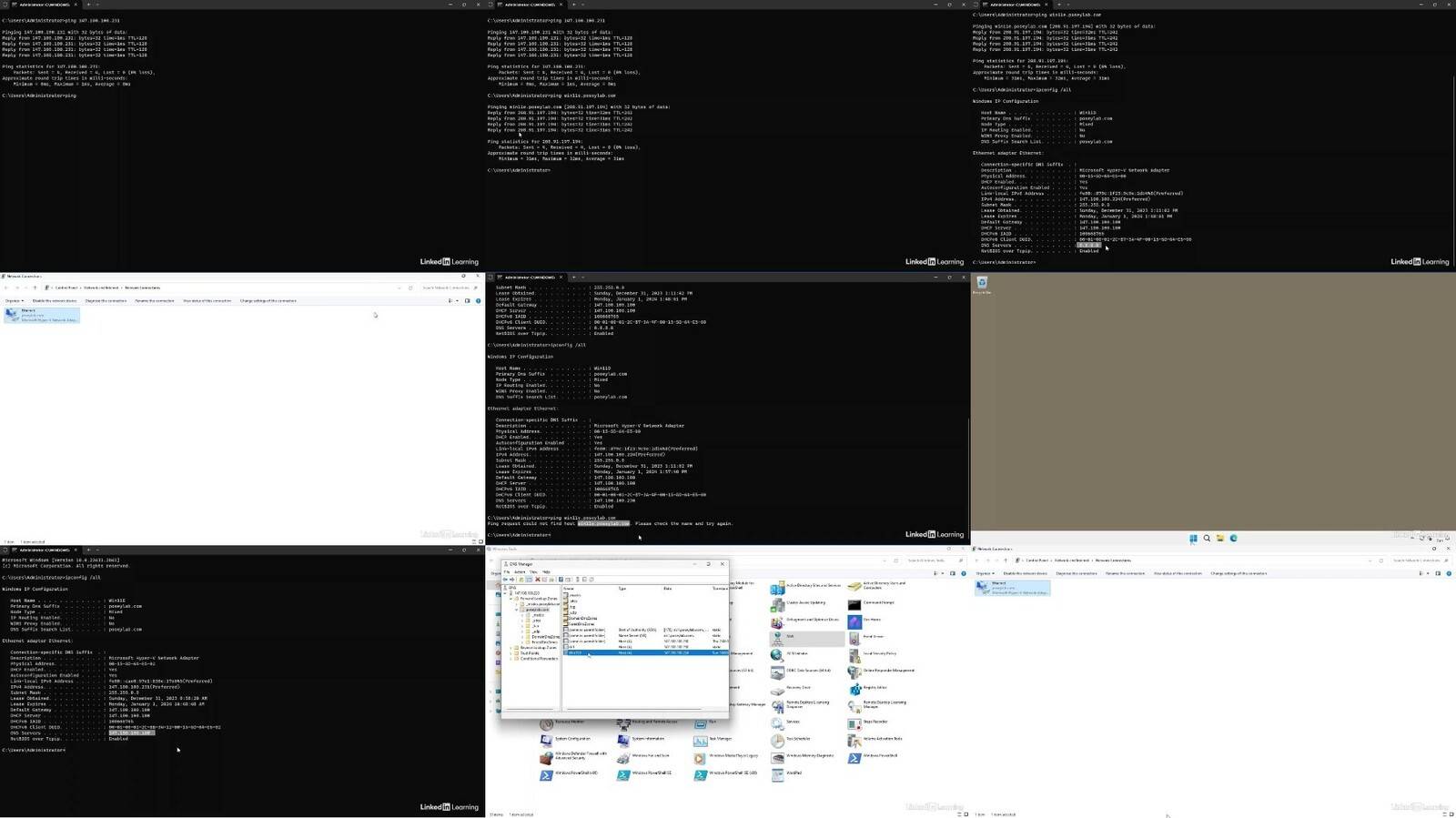Launch Registry Editor
Image resolution: width=1456 pixels, height=818 pixels.
(867, 688)
